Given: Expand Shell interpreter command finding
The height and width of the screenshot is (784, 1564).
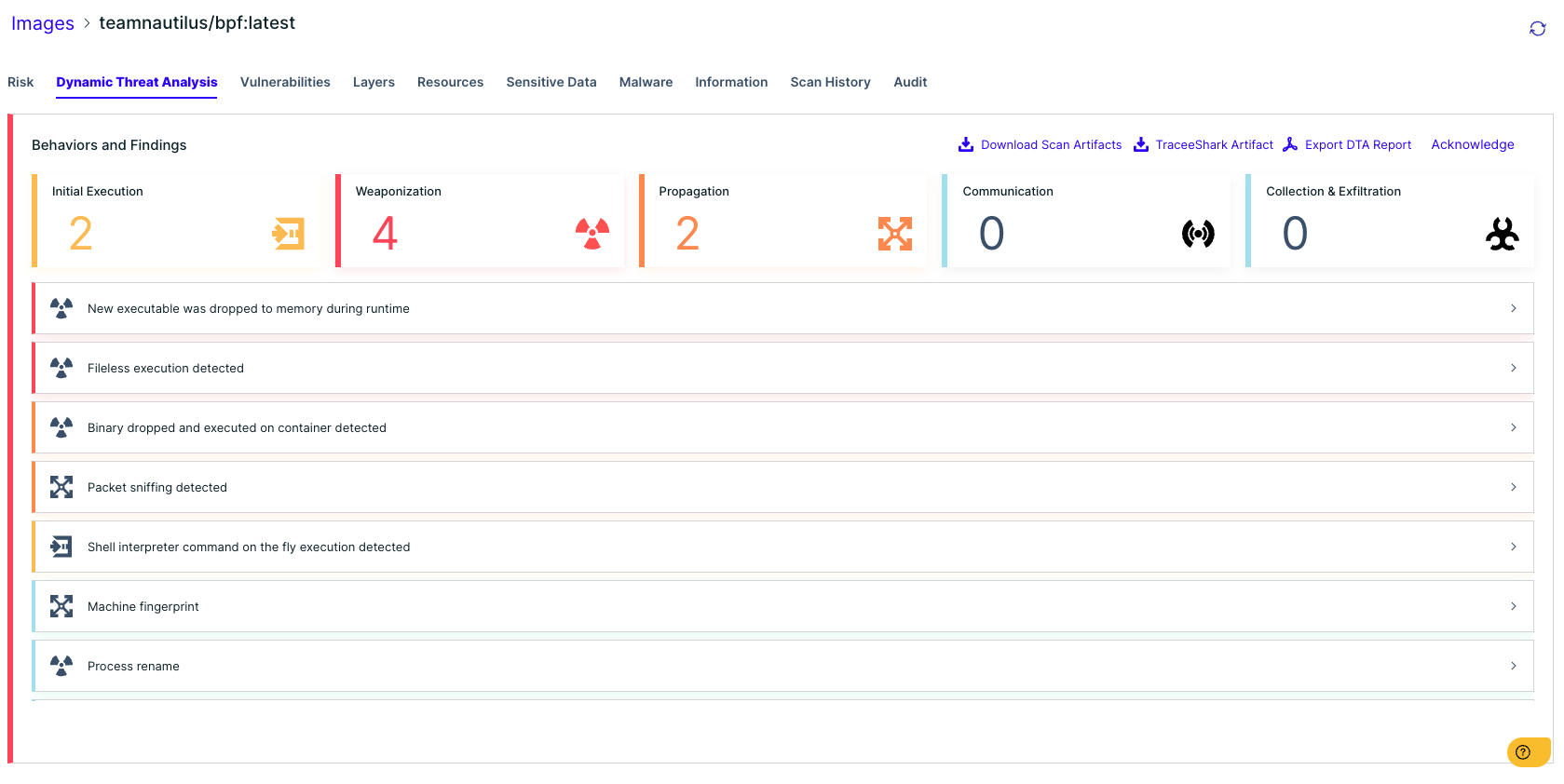Looking at the screenshot, I should pyautogui.click(x=1513, y=547).
